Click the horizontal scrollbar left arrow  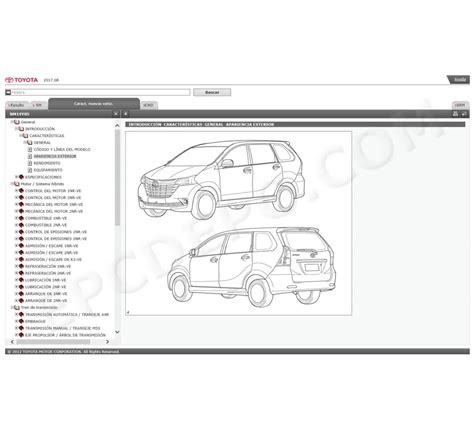point(12,342)
